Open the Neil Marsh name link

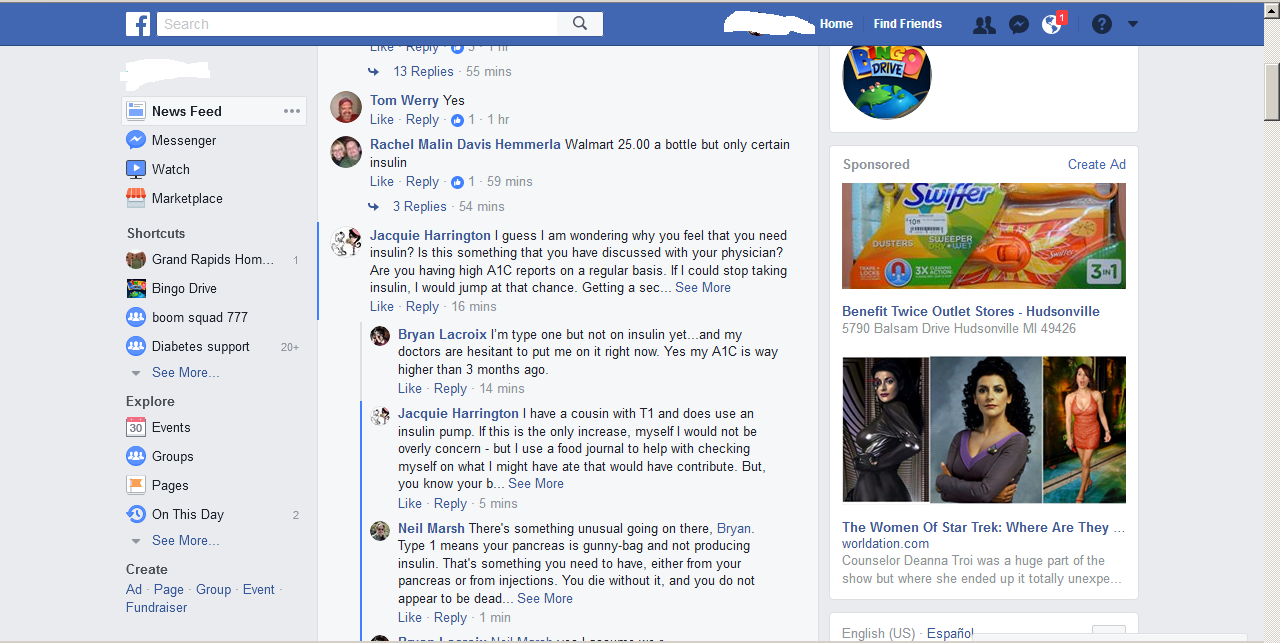[431, 528]
